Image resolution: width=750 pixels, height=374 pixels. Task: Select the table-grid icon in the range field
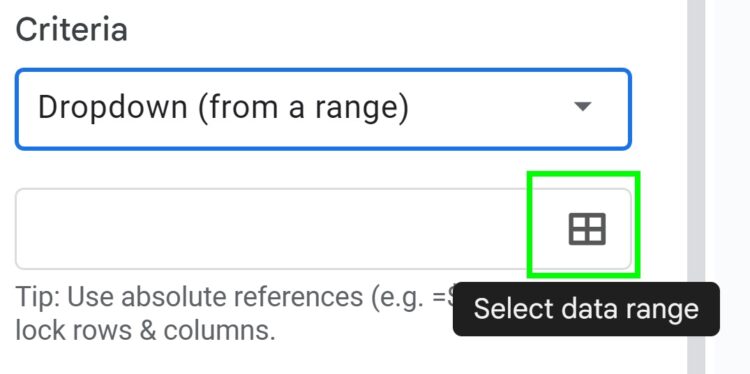tap(587, 229)
